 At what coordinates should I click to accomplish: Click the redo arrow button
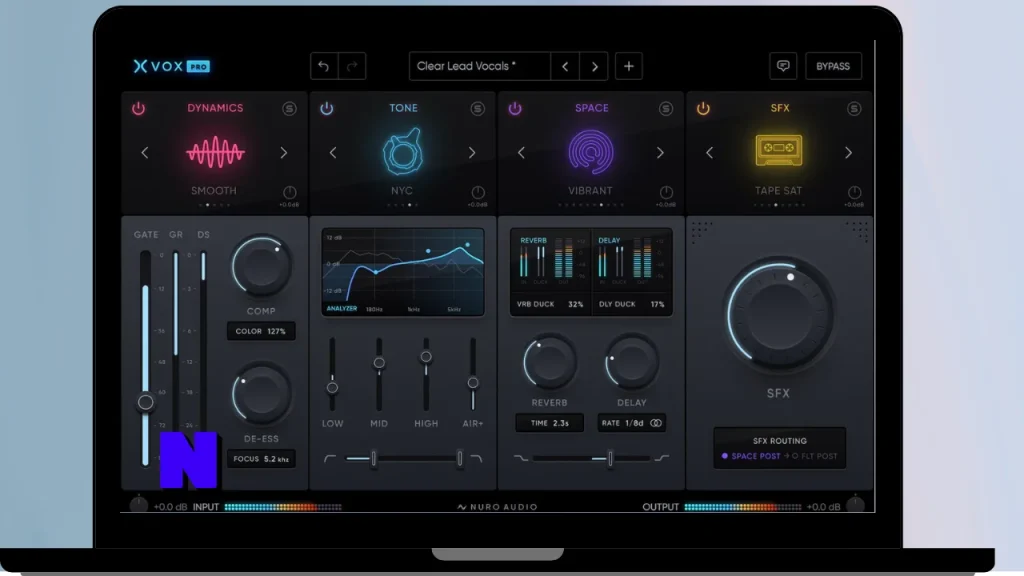click(x=352, y=66)
